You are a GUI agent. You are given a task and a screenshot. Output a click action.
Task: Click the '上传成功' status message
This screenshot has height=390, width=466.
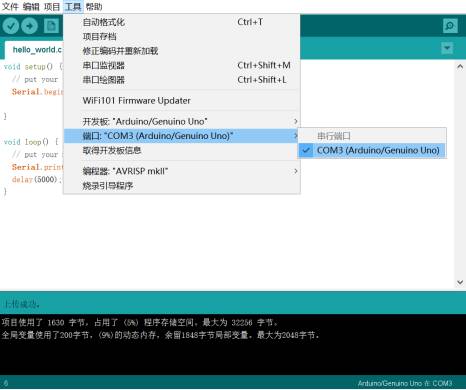[22, 304]
